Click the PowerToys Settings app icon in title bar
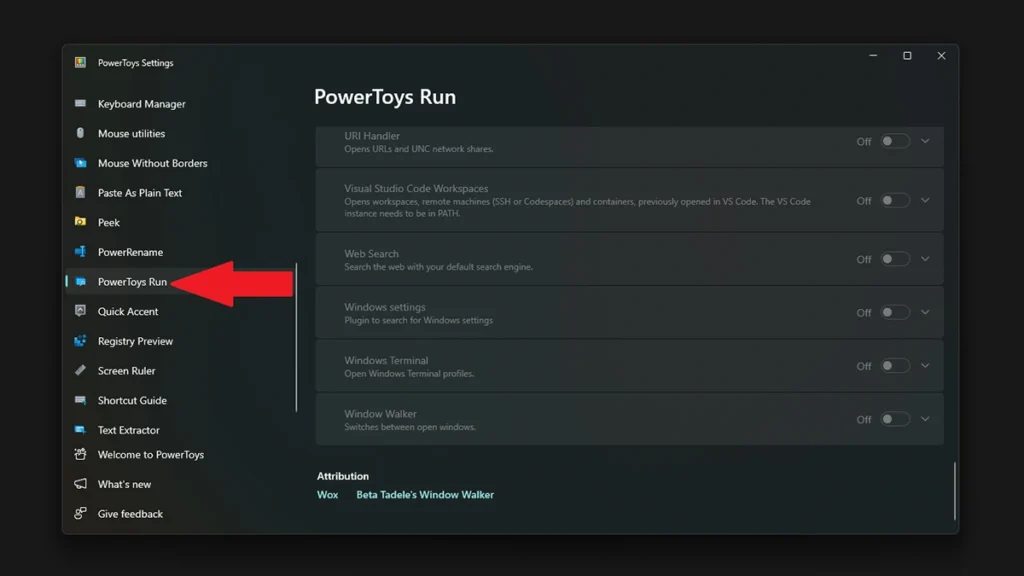The width and height of the screenshot is (1024, 576). click(x=80, y=62)
